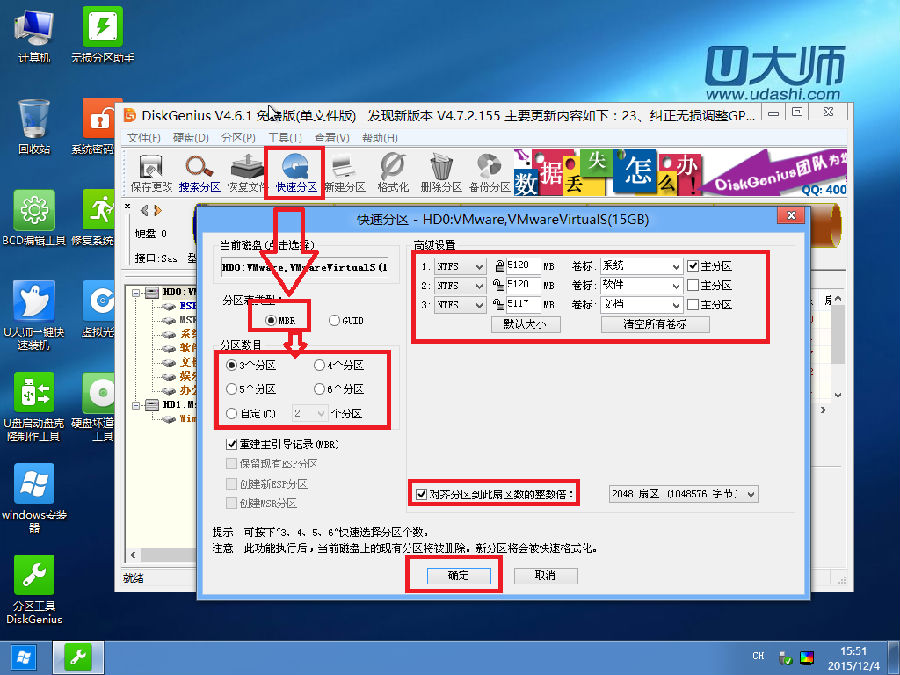Image resolution: width=900 pixels, height=675 pixels.
Task: Click the size field for partition 1
Action: coord(523,266)
